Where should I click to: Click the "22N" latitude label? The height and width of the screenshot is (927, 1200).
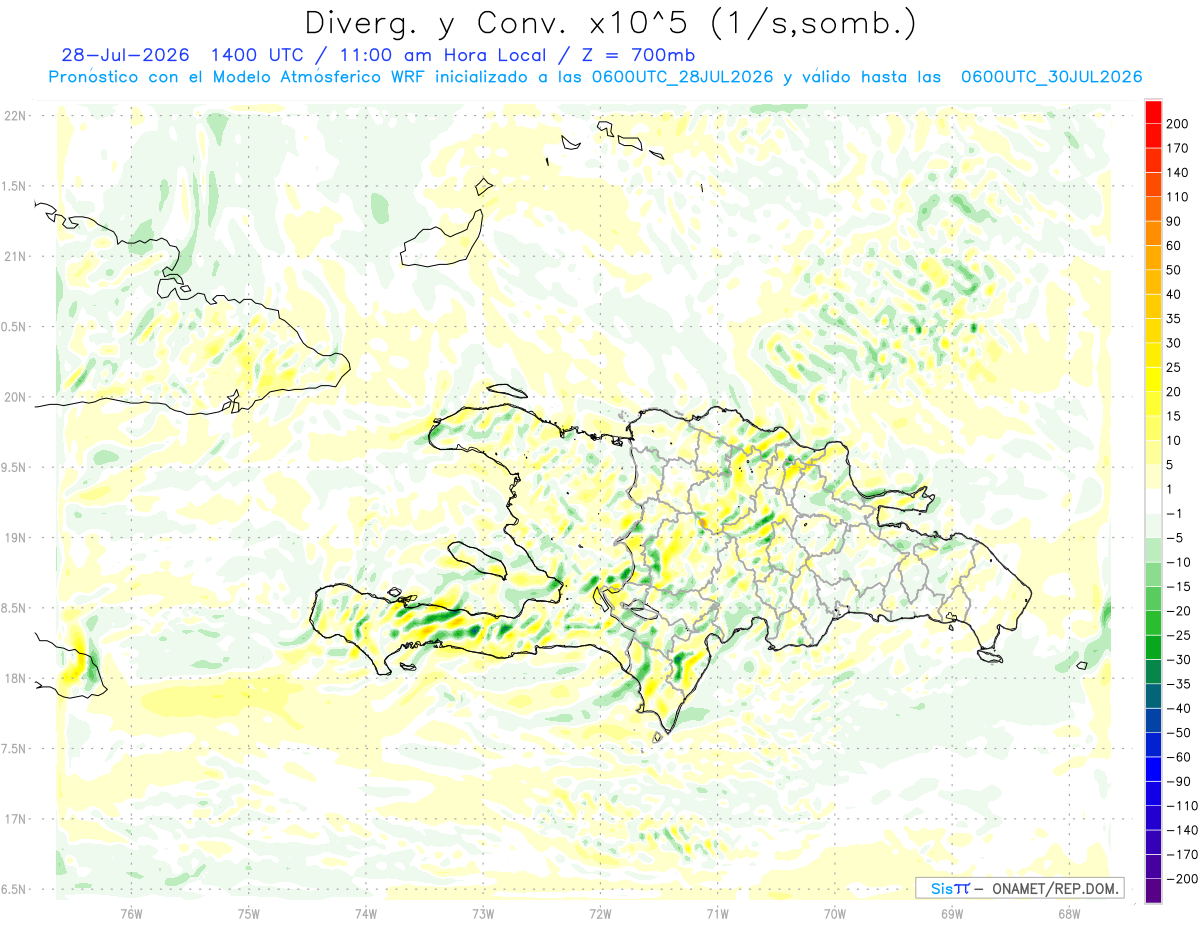(15, 115)
